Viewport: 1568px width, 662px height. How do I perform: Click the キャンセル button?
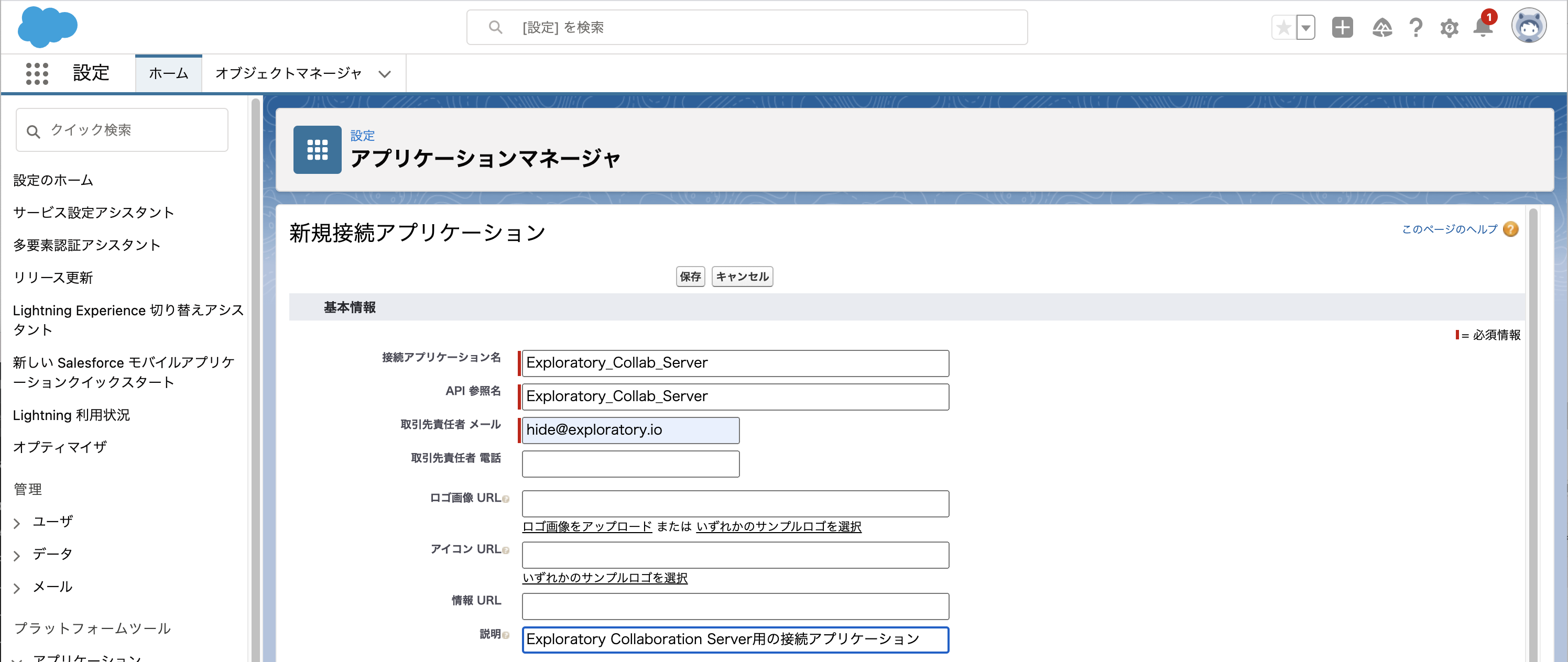[x=742, y=277]
